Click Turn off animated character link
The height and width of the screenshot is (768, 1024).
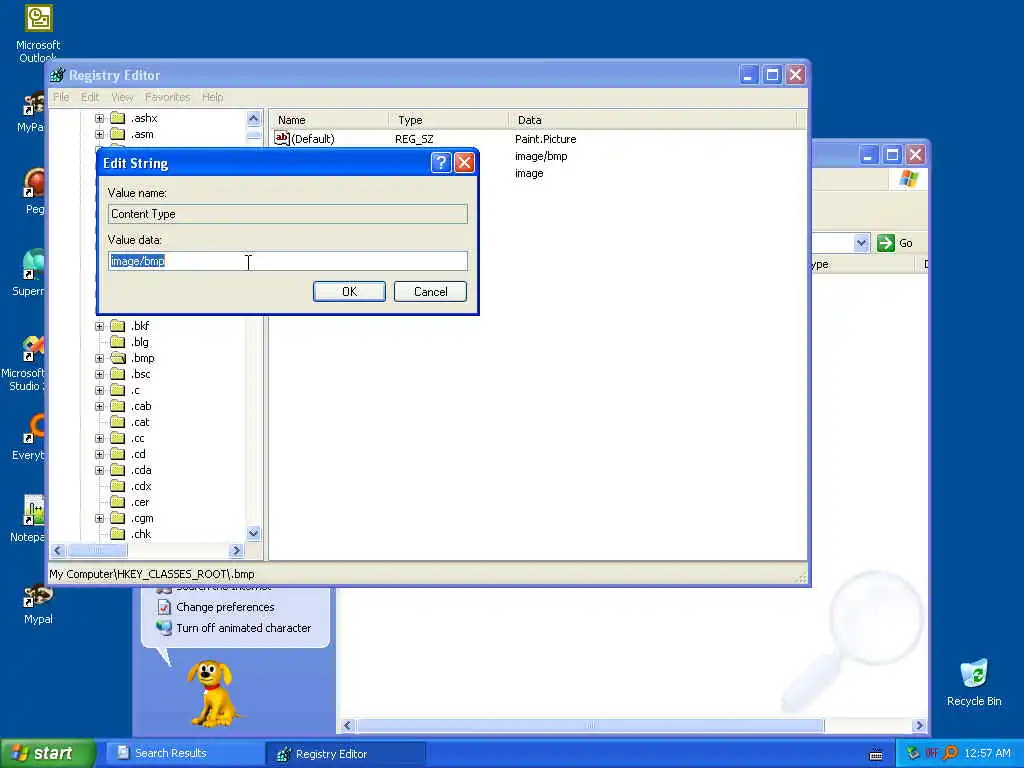click(243, 628)
